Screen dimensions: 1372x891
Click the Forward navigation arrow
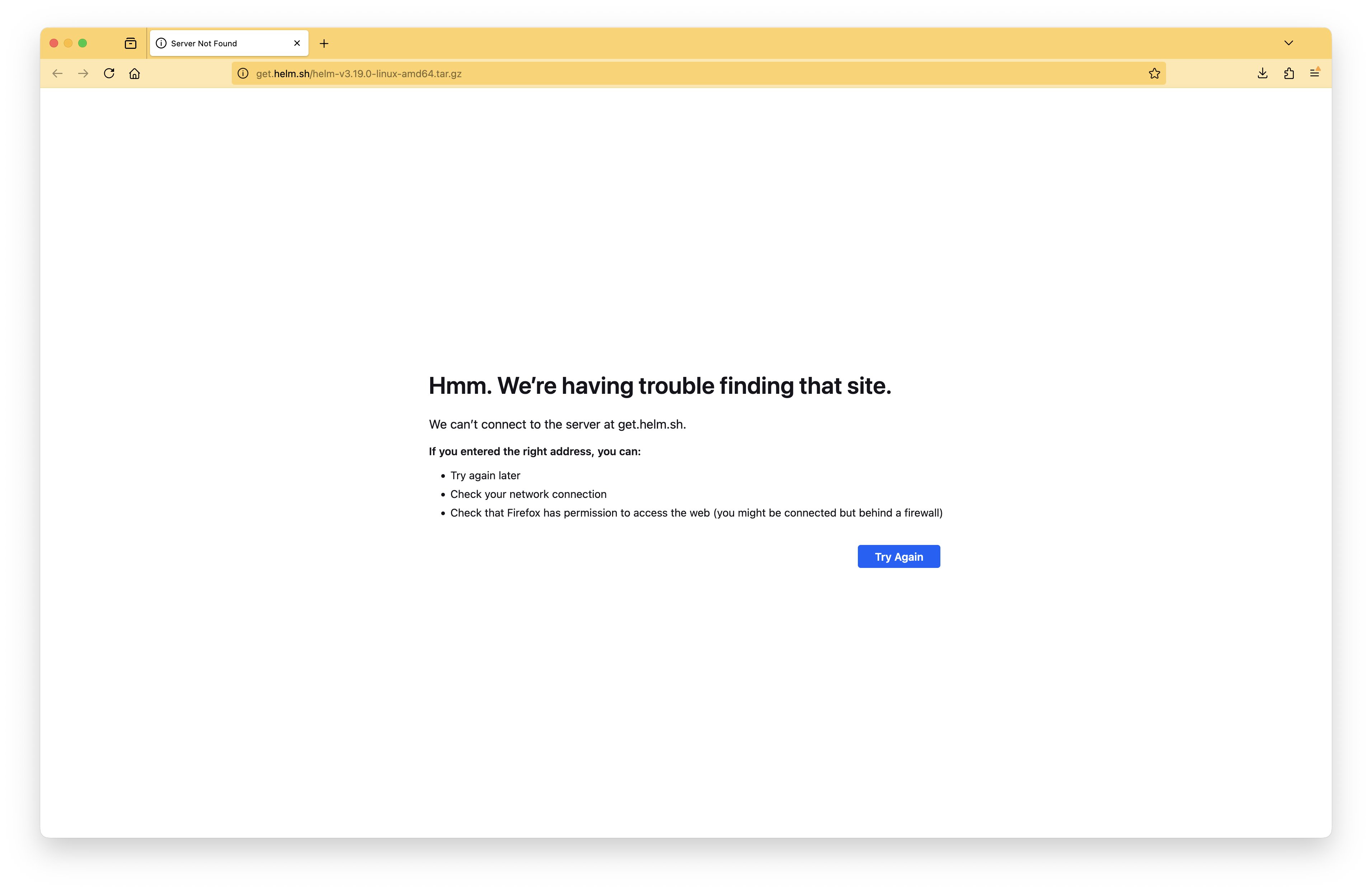[83, 73]
